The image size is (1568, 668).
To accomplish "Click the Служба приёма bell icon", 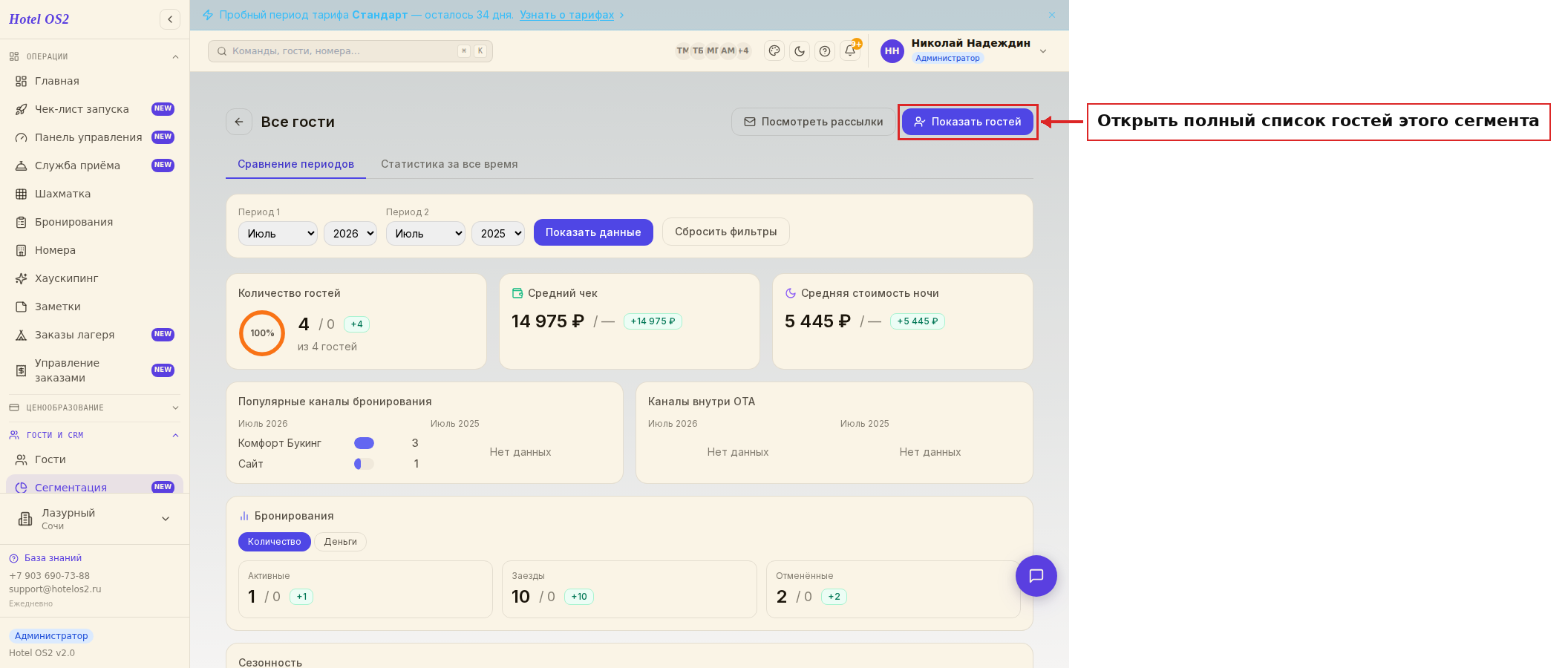I will click(21, 166).
